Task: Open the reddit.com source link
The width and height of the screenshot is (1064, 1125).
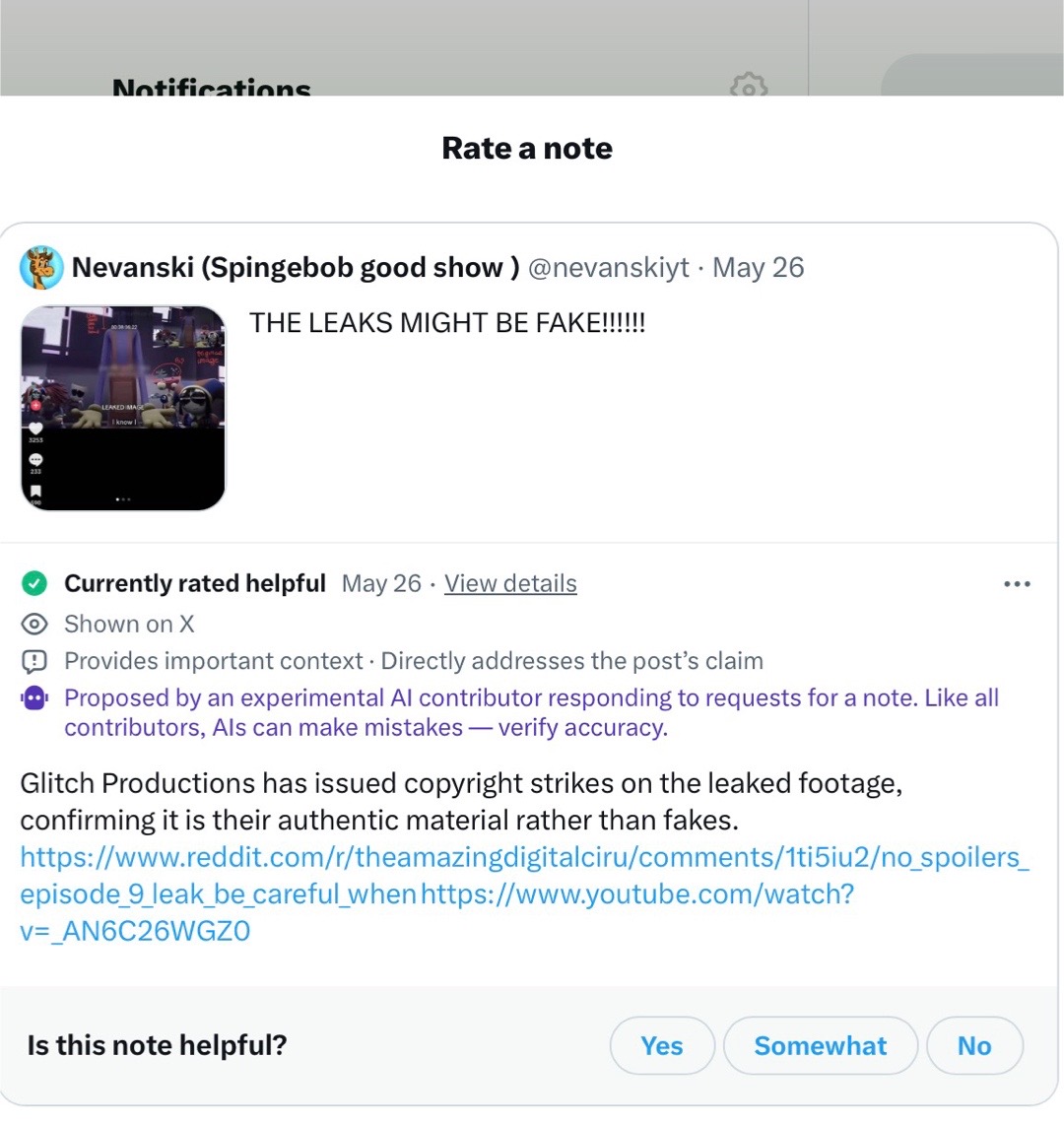Action: (524, 876)
